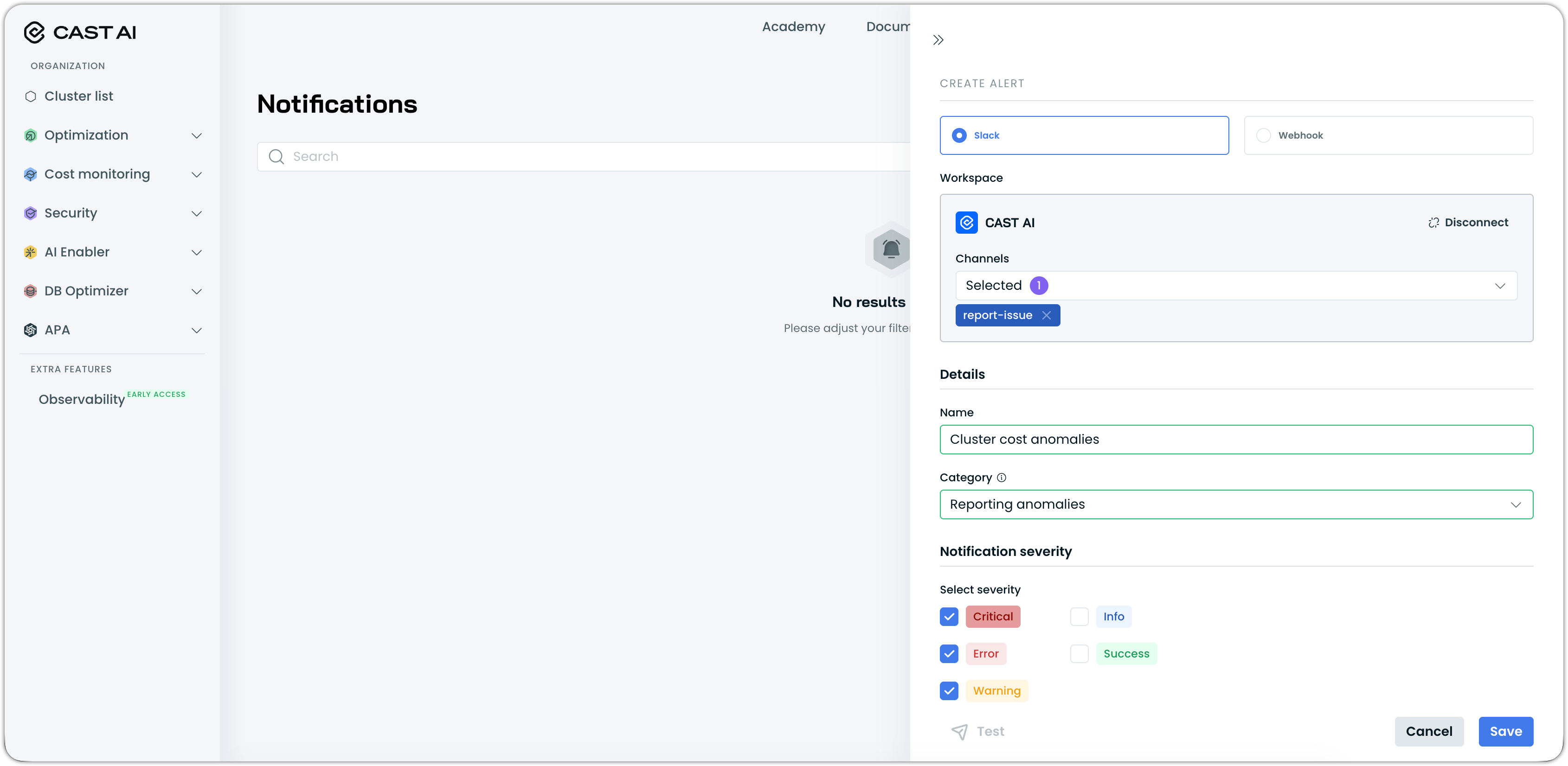
Task: Click the Security shield icon
Action: (31, 213)
